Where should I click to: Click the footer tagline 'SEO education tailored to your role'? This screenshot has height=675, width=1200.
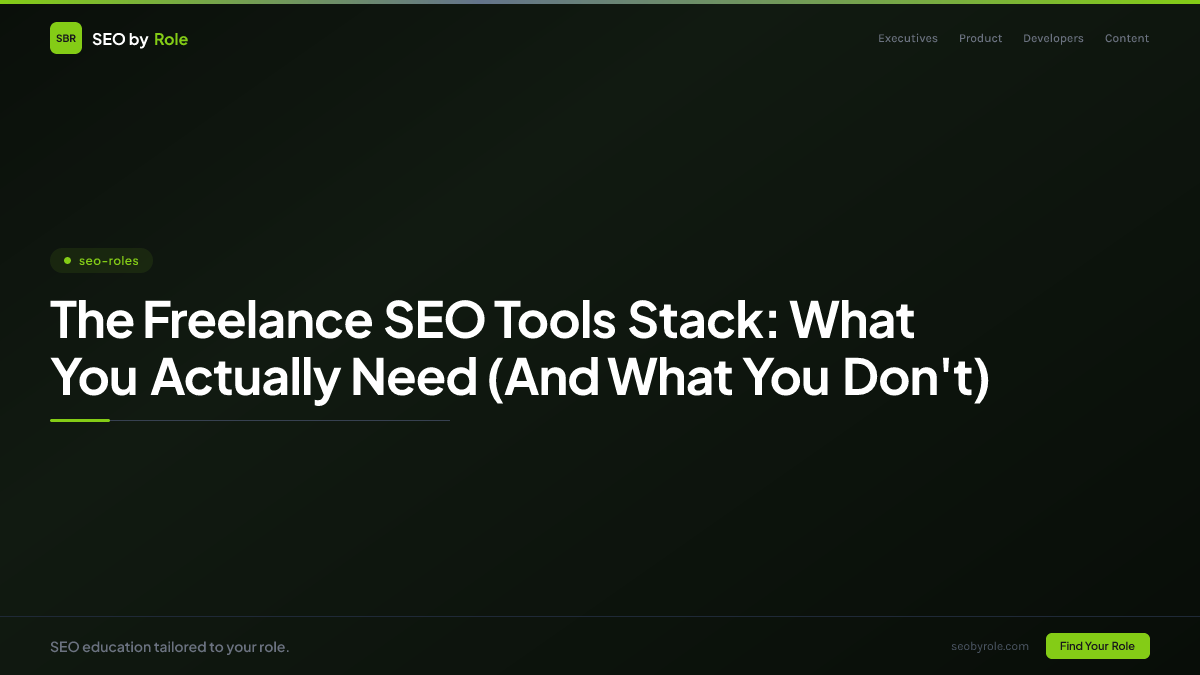pyautogui.click(x=170, y=646)
